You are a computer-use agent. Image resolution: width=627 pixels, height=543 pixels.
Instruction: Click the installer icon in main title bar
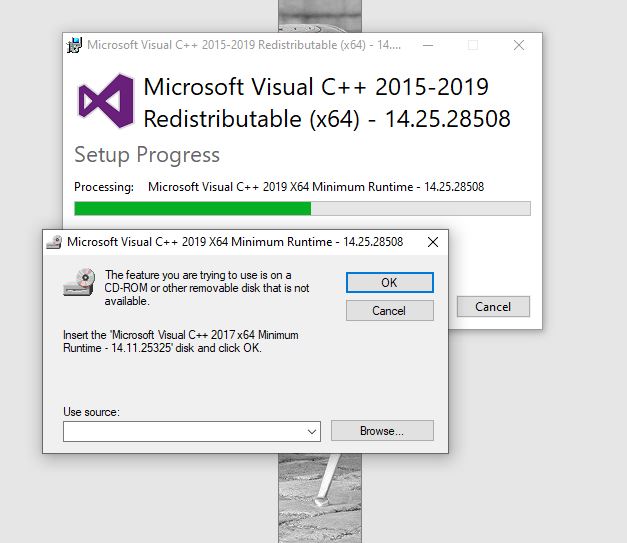pyautogui.click(x=74, y=45)
